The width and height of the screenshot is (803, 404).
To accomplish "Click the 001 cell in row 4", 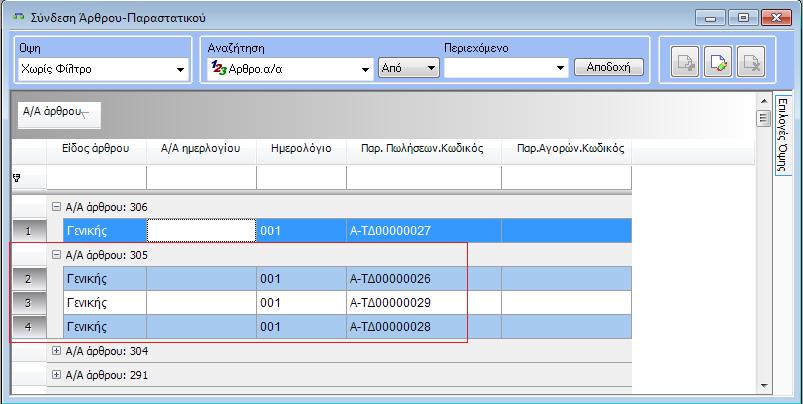I will coord(301,327).
